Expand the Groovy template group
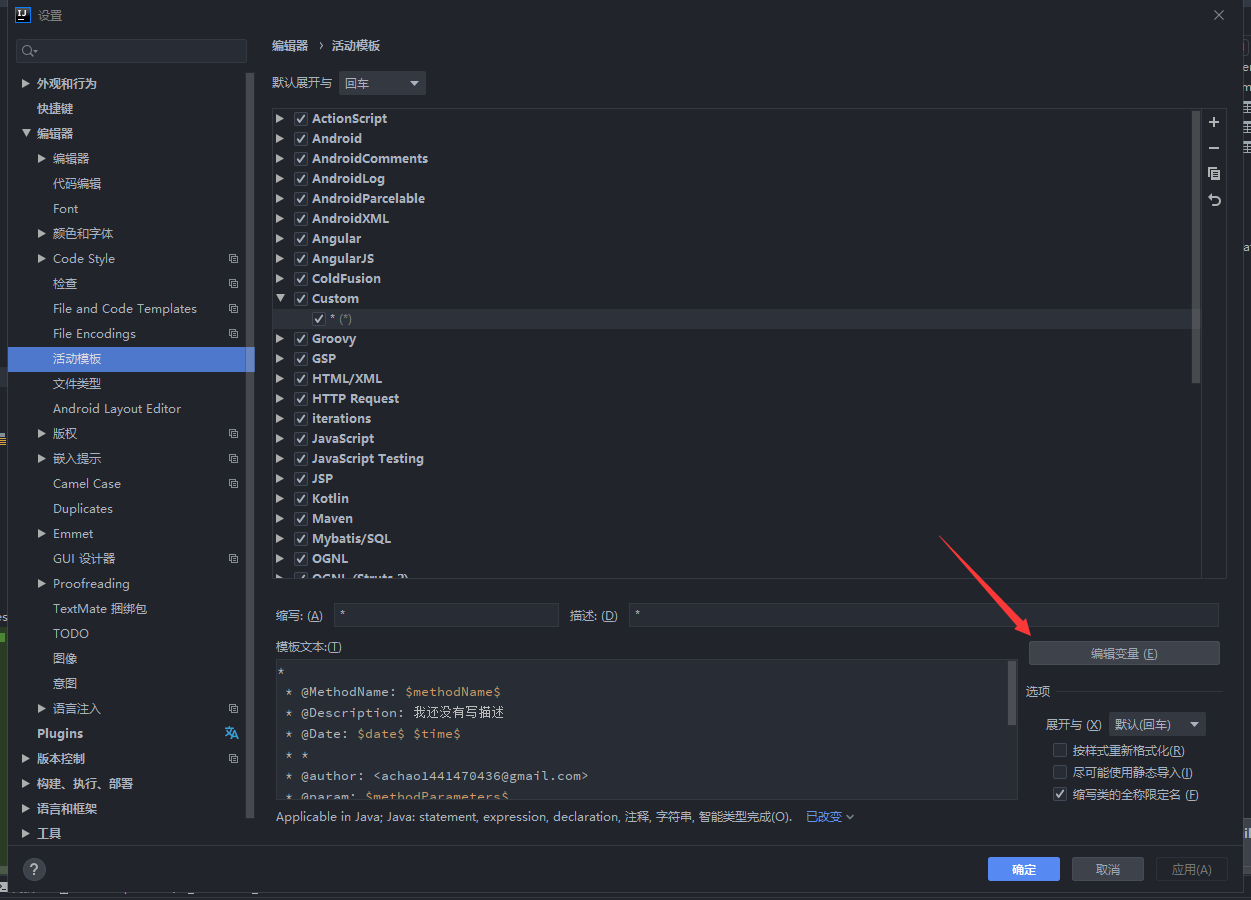The width and height of the screenshot is (1251, 900). [280, 339]
